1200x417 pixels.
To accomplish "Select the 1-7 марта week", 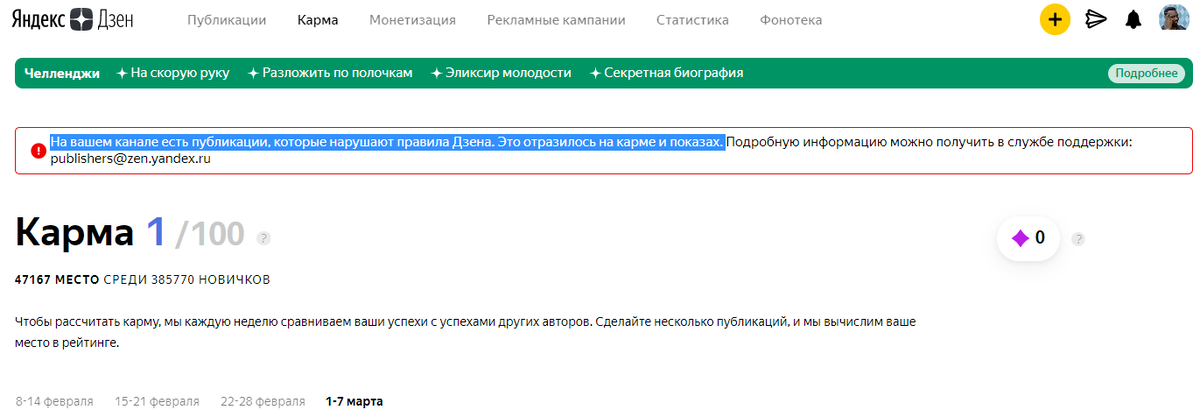I will click(354, 401).
